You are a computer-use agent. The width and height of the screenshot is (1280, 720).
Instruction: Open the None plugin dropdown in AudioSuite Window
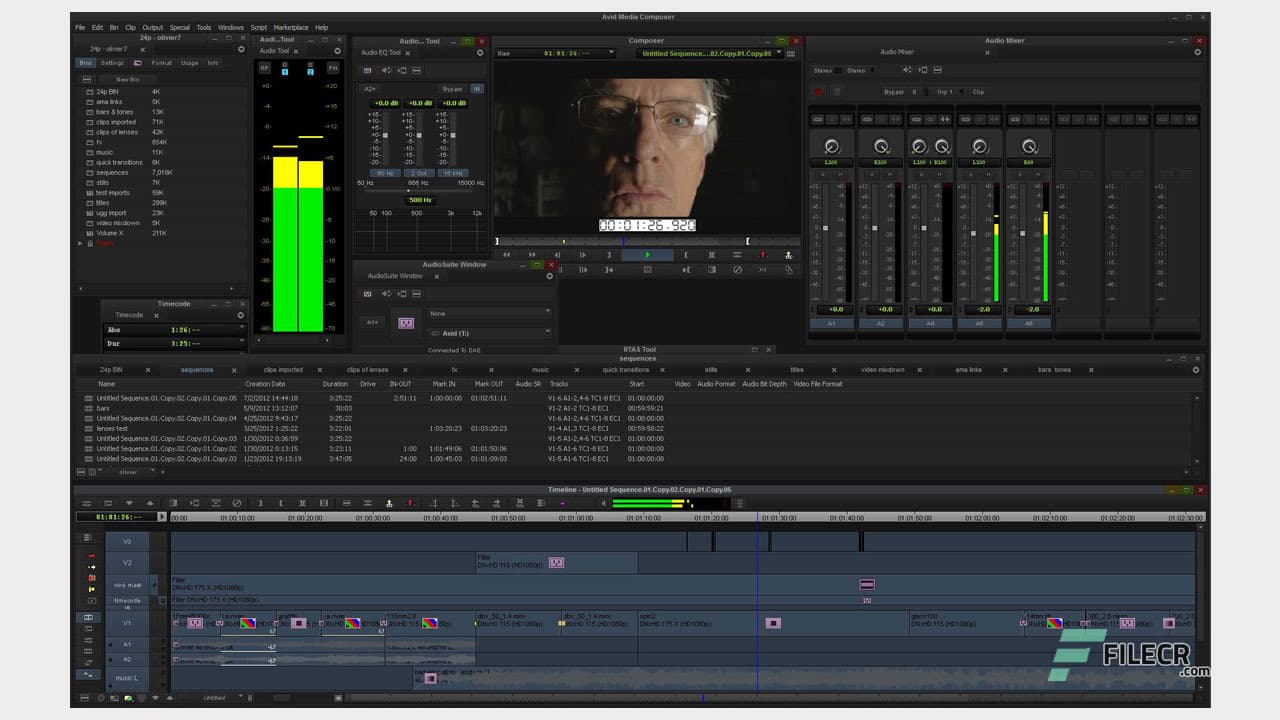click(x=489, y=312)
